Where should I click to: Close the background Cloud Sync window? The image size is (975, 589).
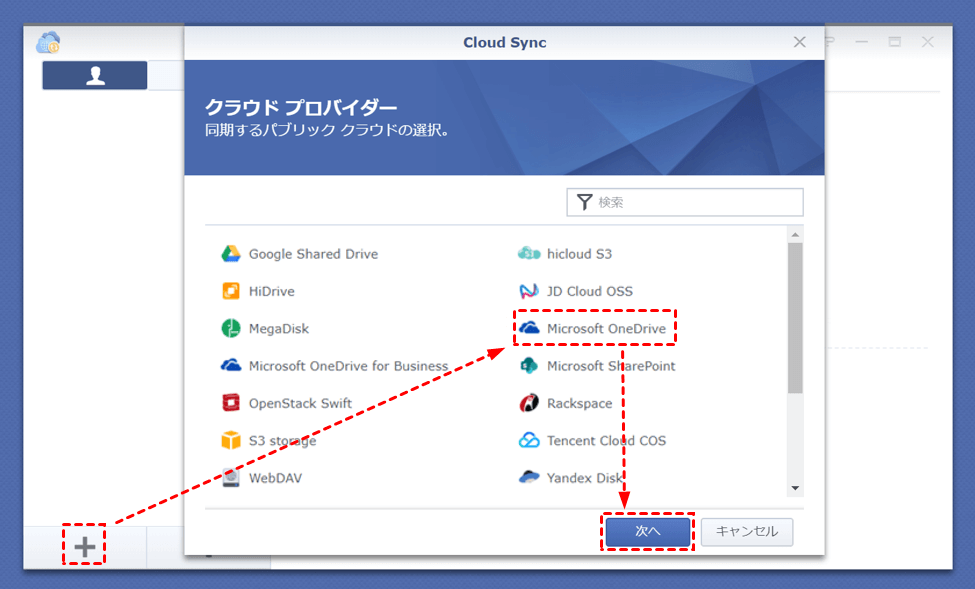click(x=928, y=42)
